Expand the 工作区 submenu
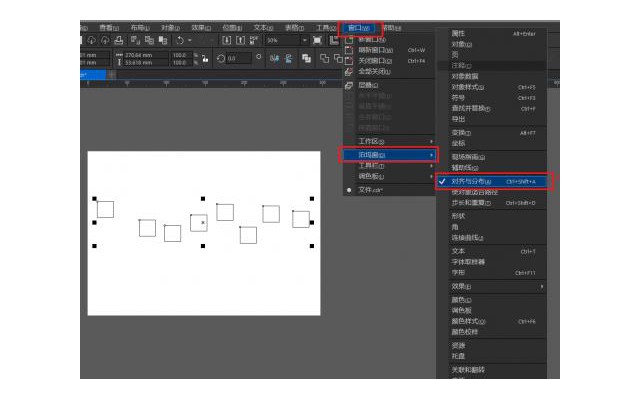This screenshot has height=400, width=640. [389, 141]
